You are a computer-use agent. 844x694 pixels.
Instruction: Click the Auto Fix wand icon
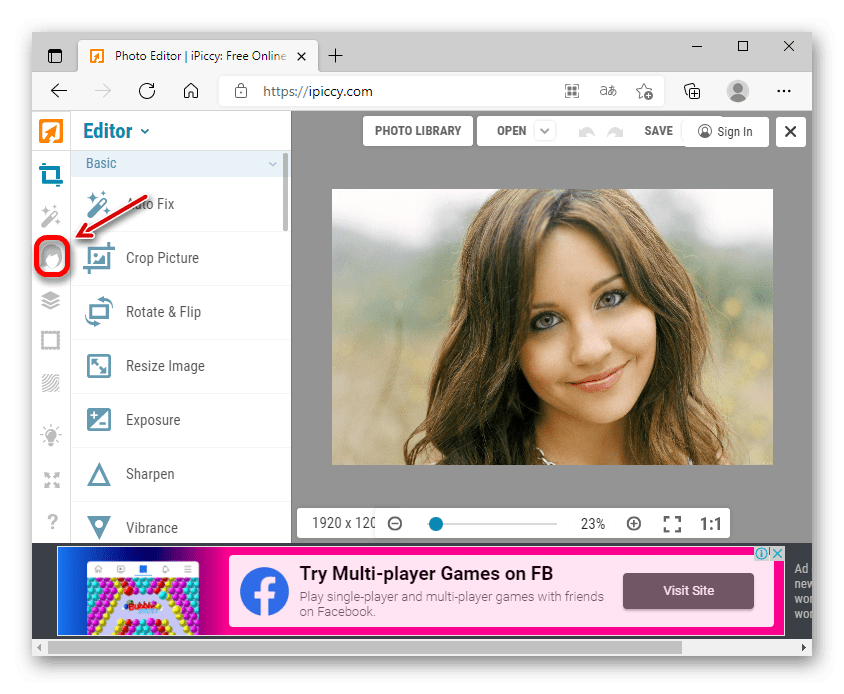click(x=99, y=204)
